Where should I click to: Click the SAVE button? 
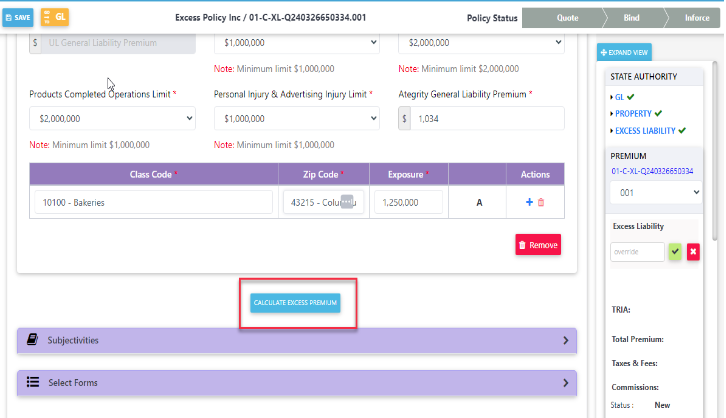18,18
